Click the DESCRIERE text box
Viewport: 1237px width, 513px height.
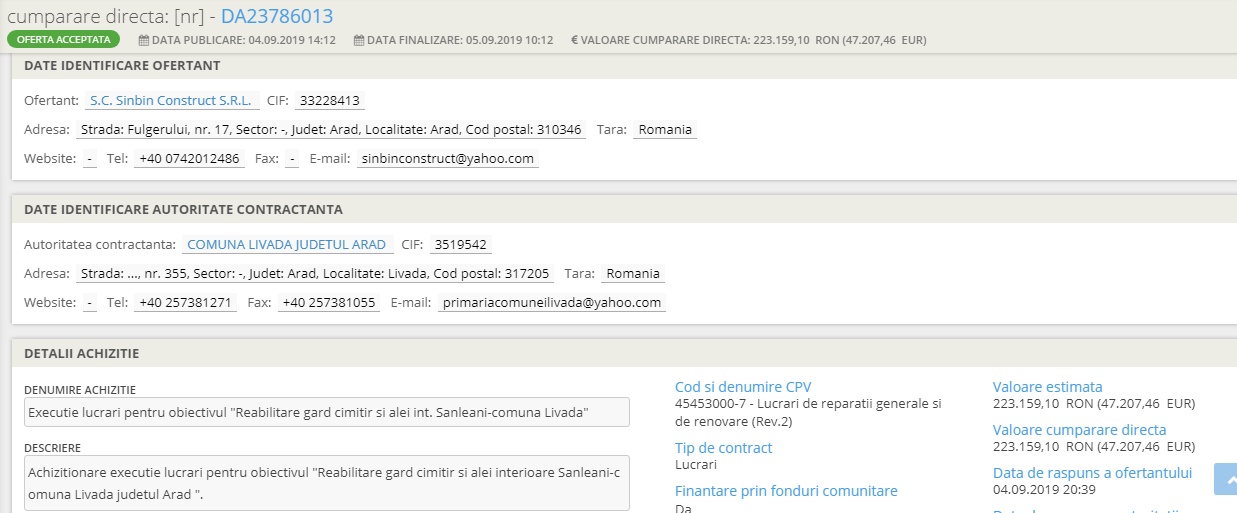point(326,483)
